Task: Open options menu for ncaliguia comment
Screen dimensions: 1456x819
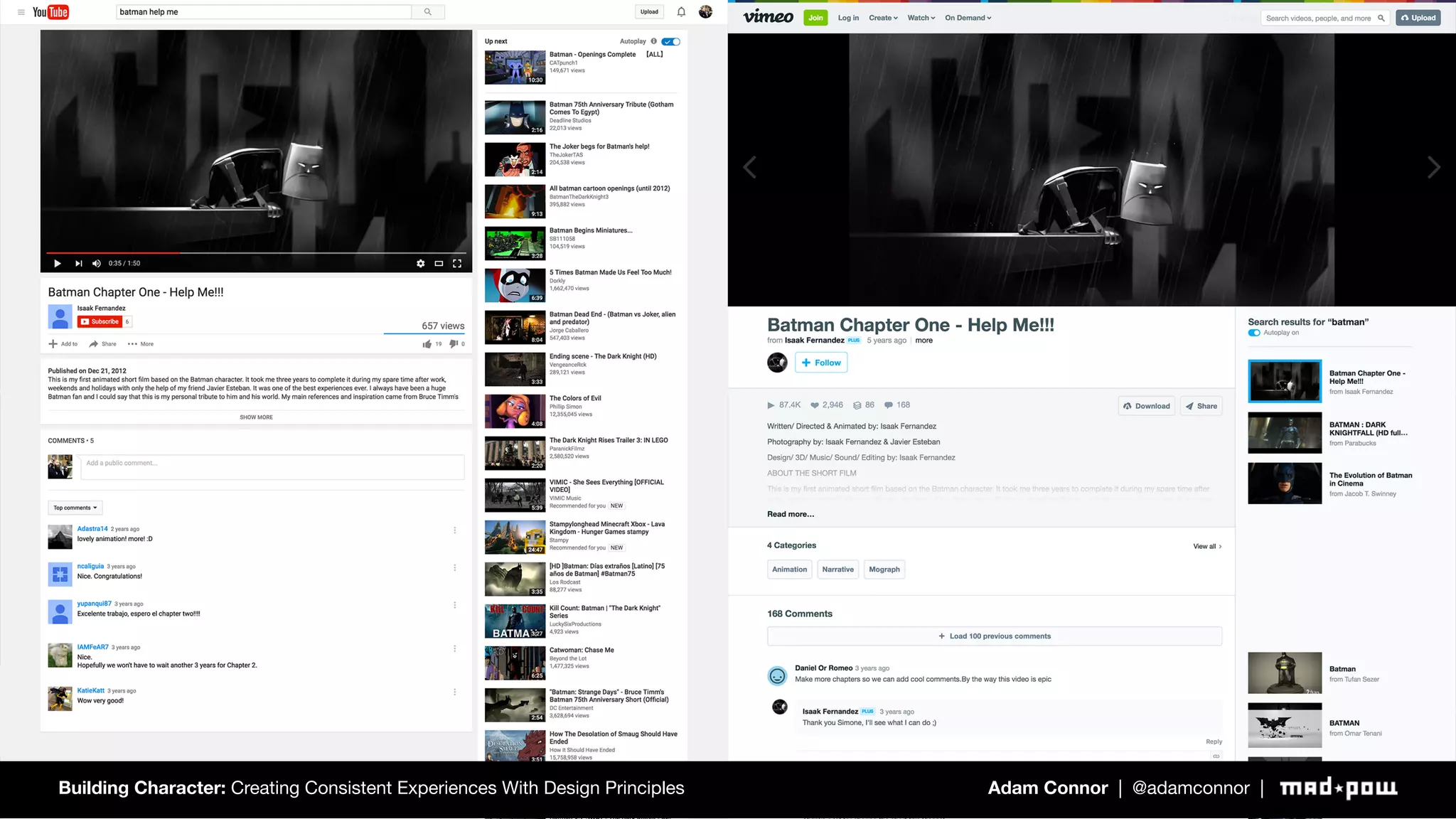Action: [x=455, y=568]
